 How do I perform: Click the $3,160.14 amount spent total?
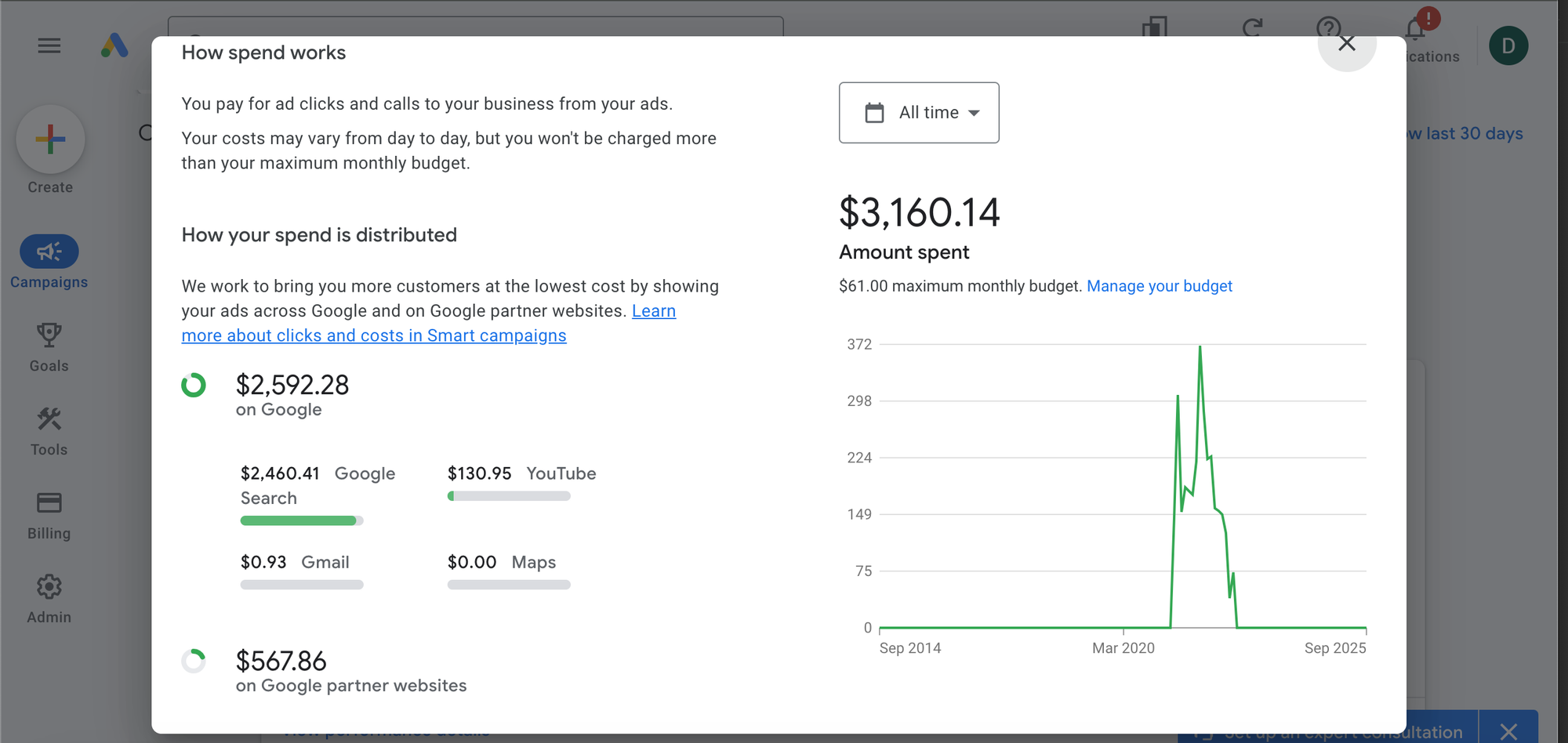point(920,212)
